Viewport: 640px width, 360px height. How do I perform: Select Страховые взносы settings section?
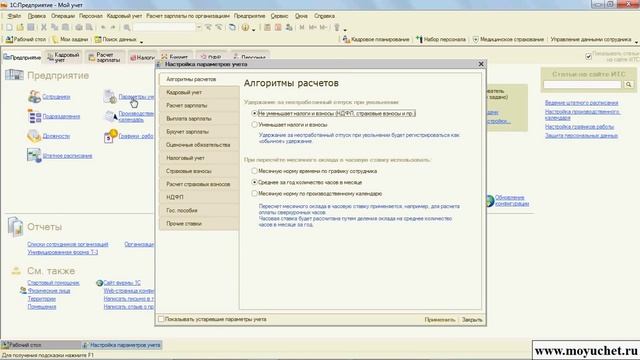pos(199,171)
